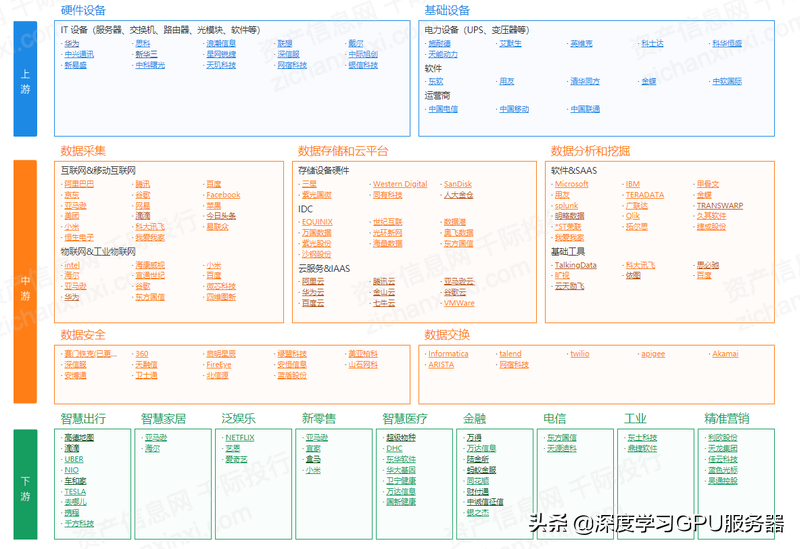Screen dimensions: 800x549
Task: Click the 中国联通 link
Action: [585, 109]
